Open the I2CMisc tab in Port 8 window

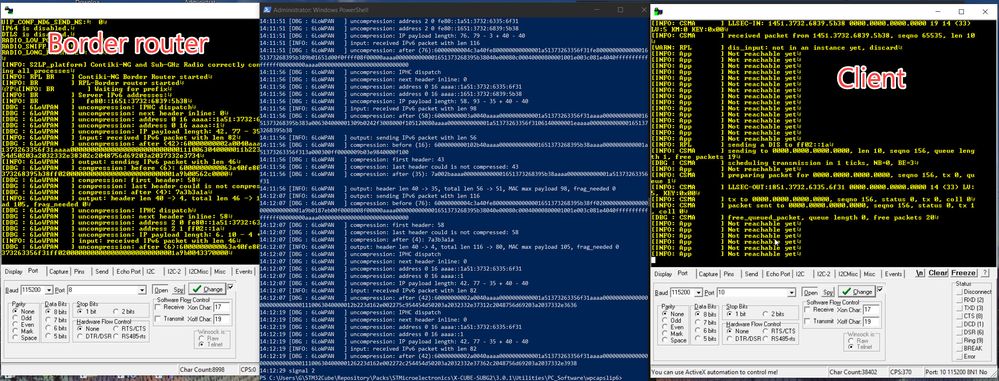[x=199, y=271]
